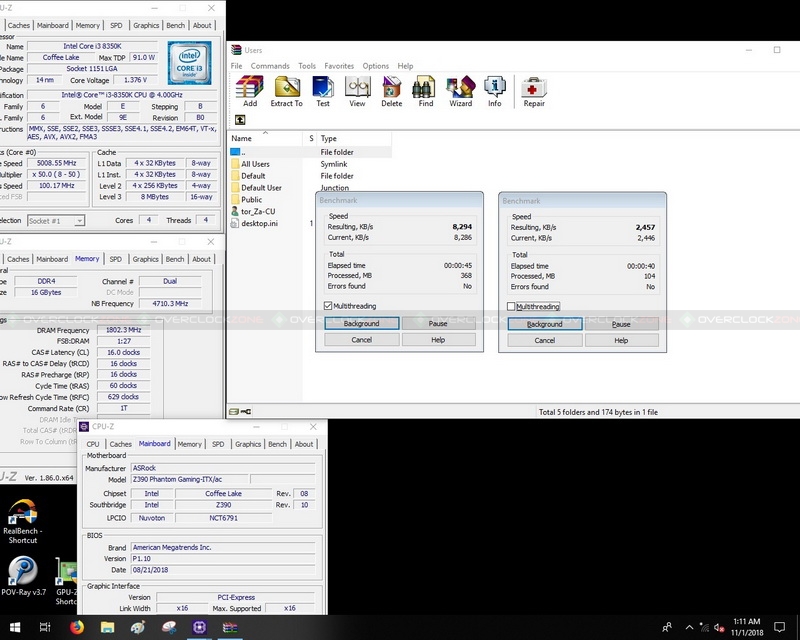This screenshot has width=800, height=640.
Task: Pause the multithreaded 8,294 KB/s benchmark
Action: click(438, 323)
